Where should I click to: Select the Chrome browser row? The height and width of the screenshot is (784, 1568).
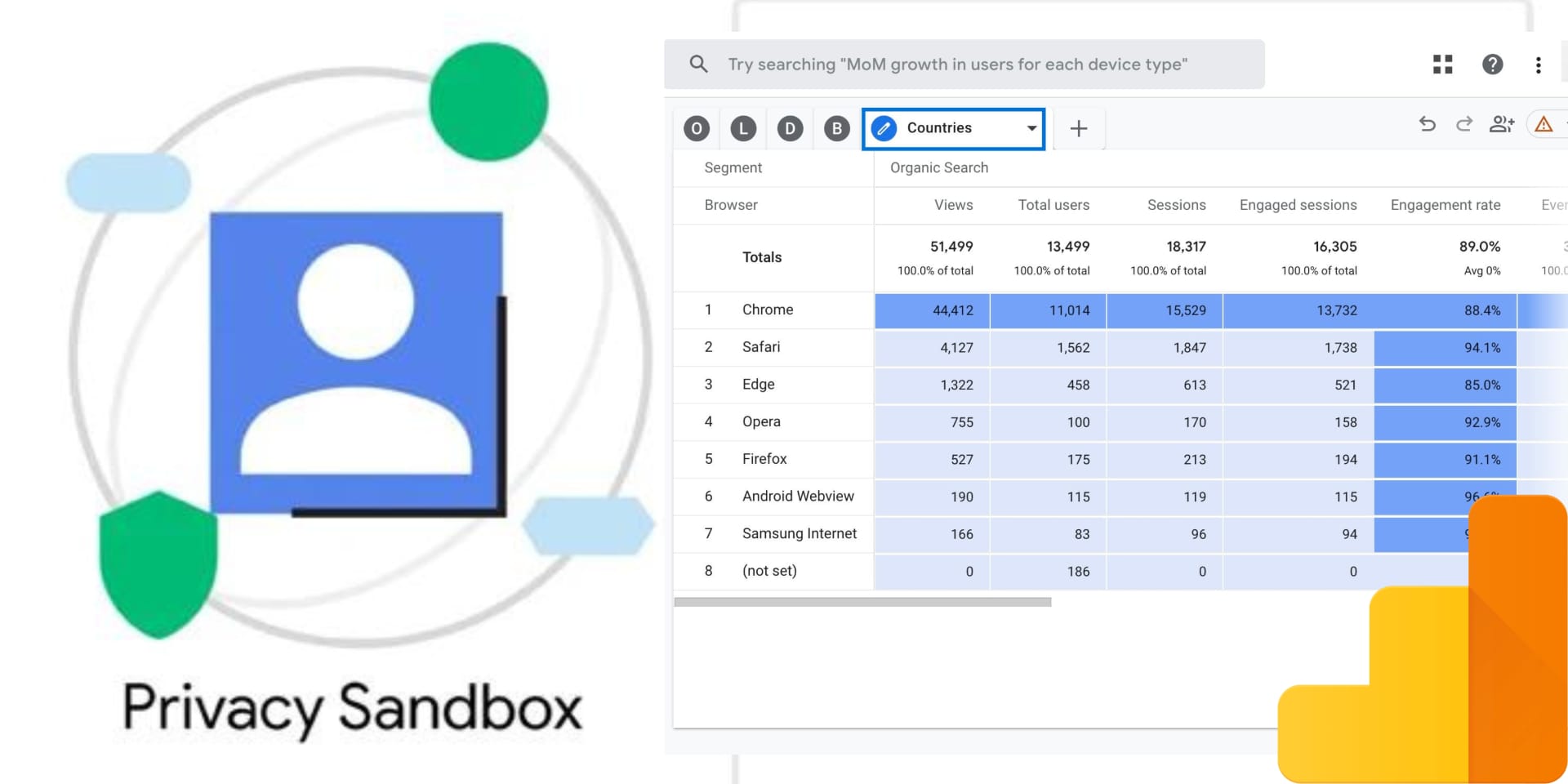coord(767,310)
